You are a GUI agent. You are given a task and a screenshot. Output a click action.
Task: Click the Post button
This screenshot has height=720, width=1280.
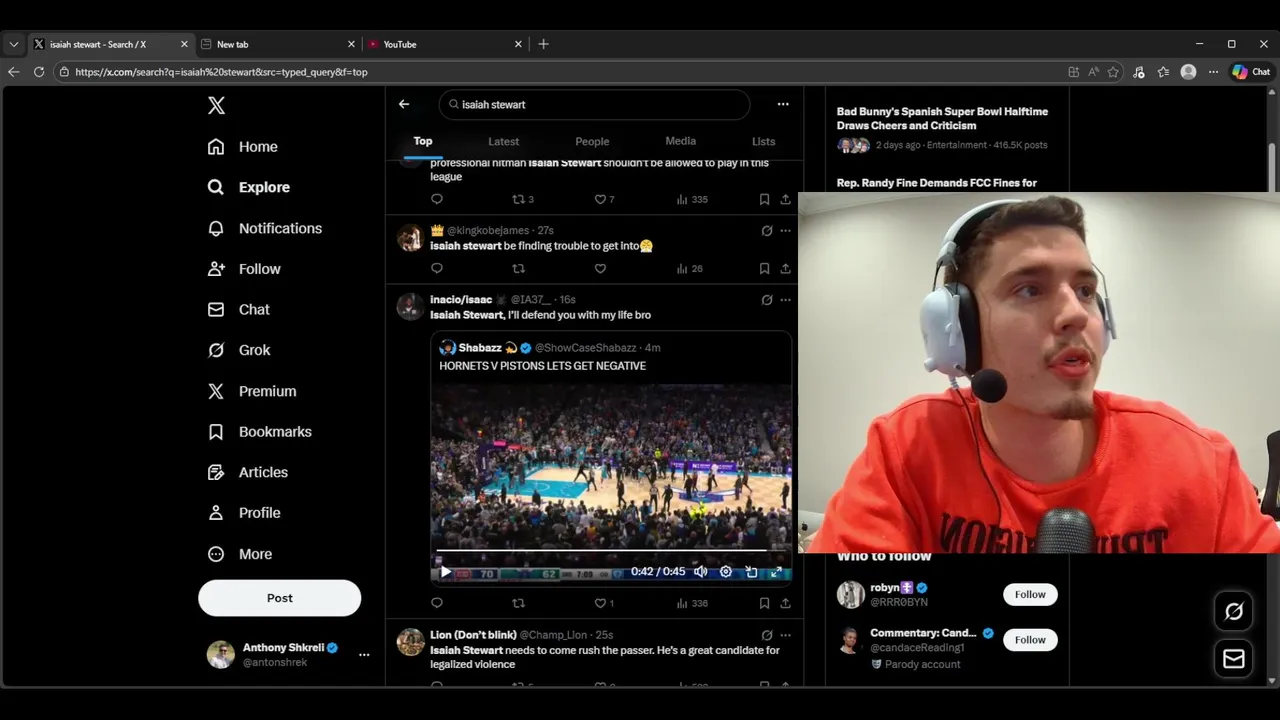(279, 598)
